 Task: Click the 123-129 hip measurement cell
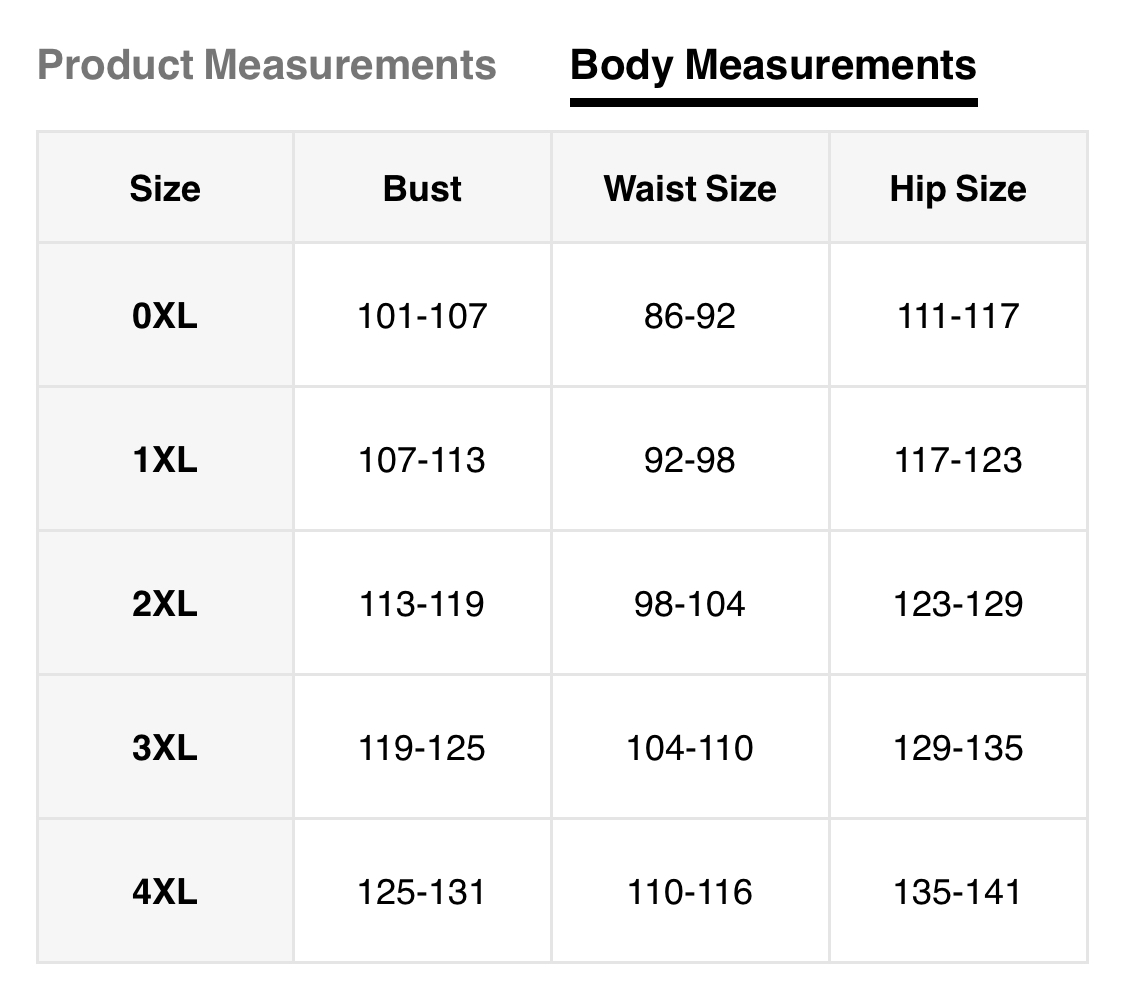click(958, 604)
